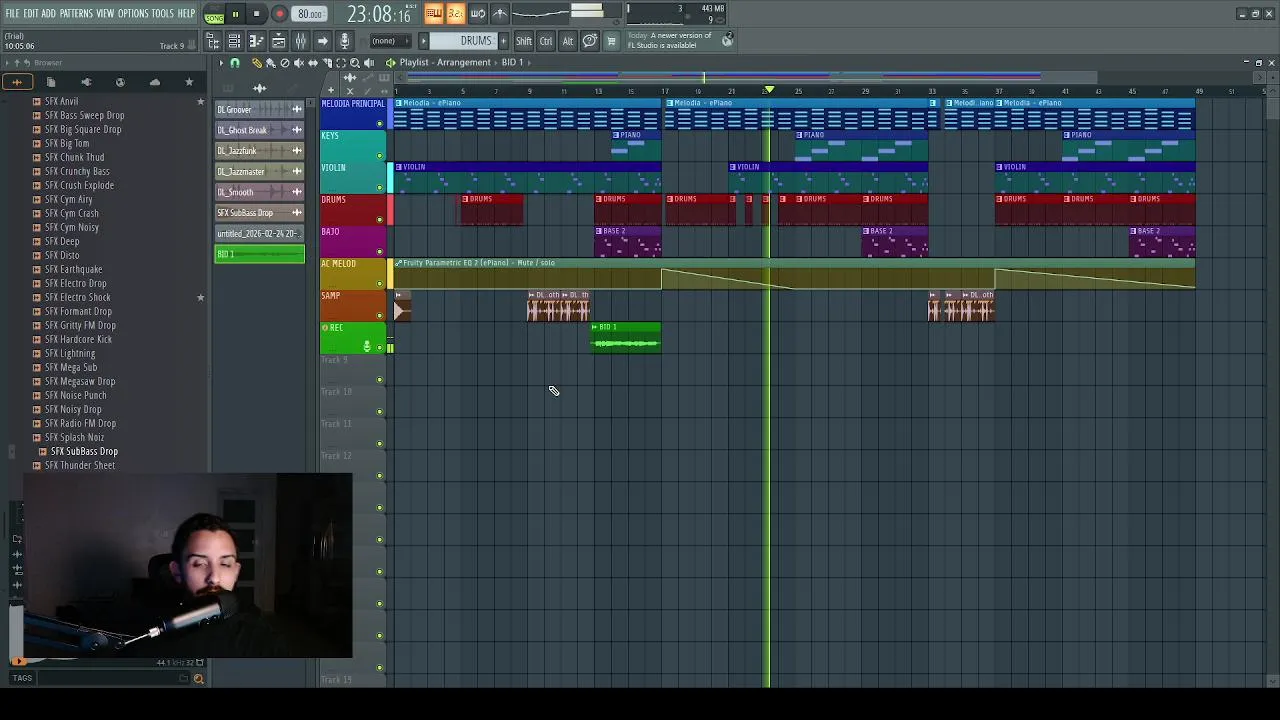Open the OPTIONS menu
This screenshot has width=1280, height=720.
coord(133,14)
